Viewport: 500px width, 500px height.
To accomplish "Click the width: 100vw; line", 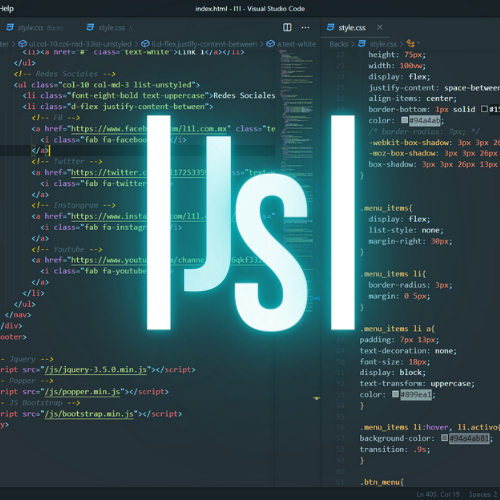I will [x=397, y=65].
